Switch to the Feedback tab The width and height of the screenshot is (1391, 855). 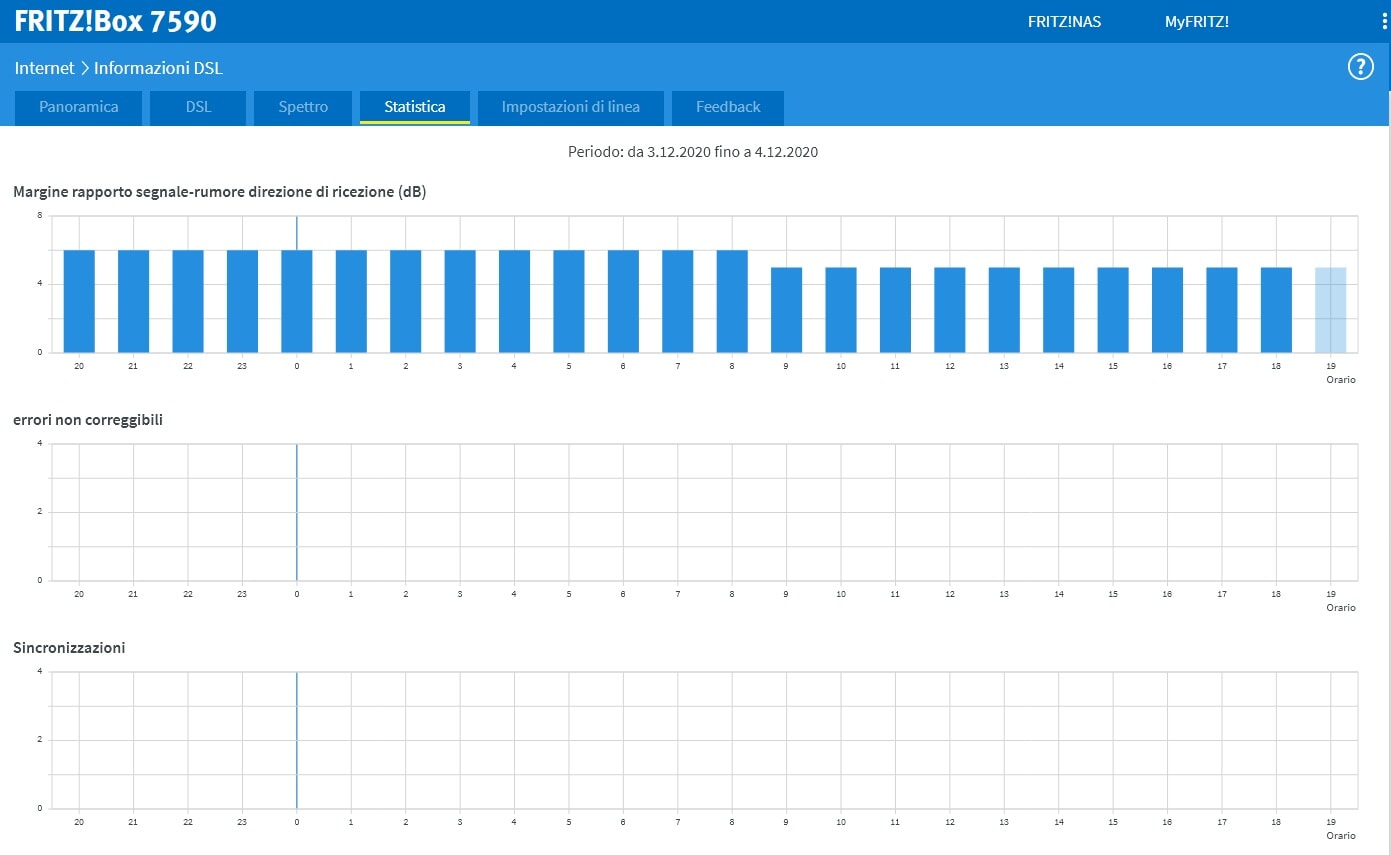[728, 107]
